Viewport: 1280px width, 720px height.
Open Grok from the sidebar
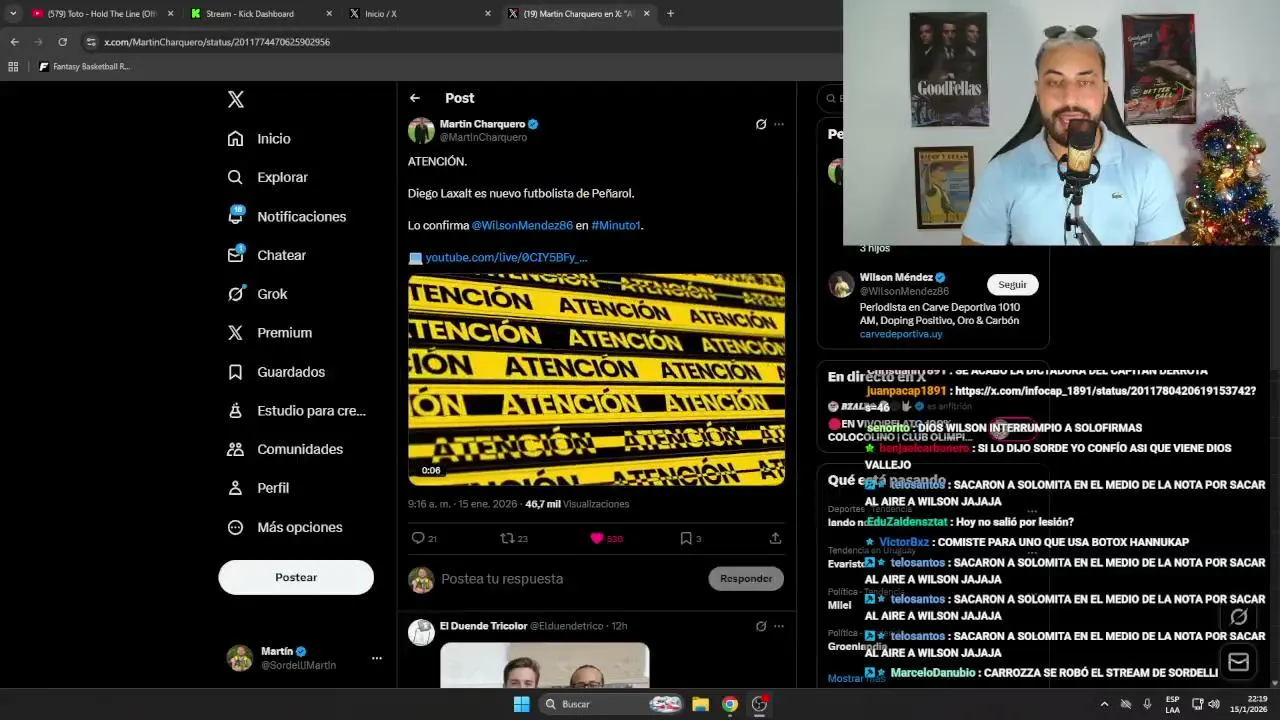coord(258,294)
